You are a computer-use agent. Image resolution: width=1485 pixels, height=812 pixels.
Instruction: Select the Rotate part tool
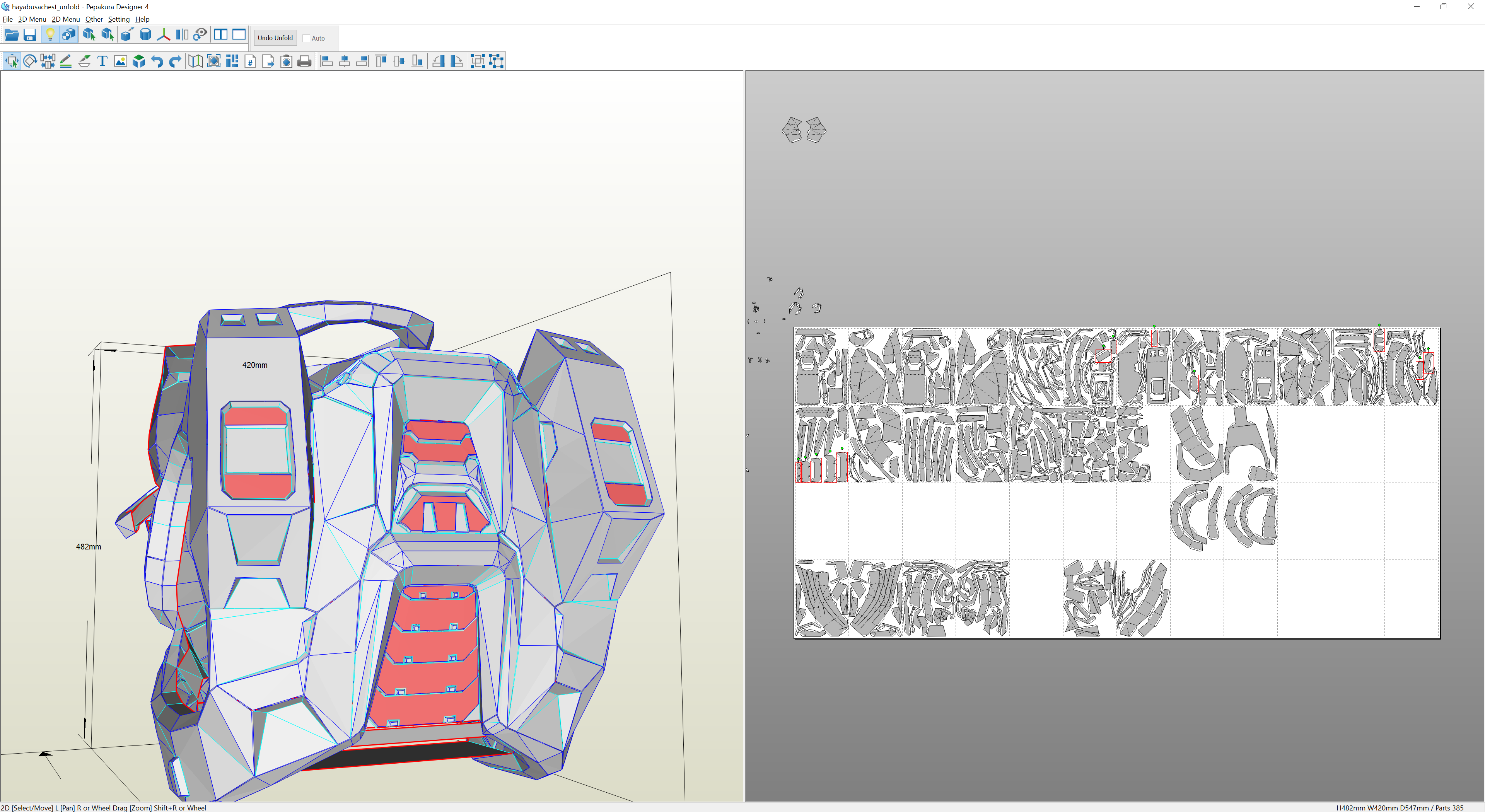30,61
